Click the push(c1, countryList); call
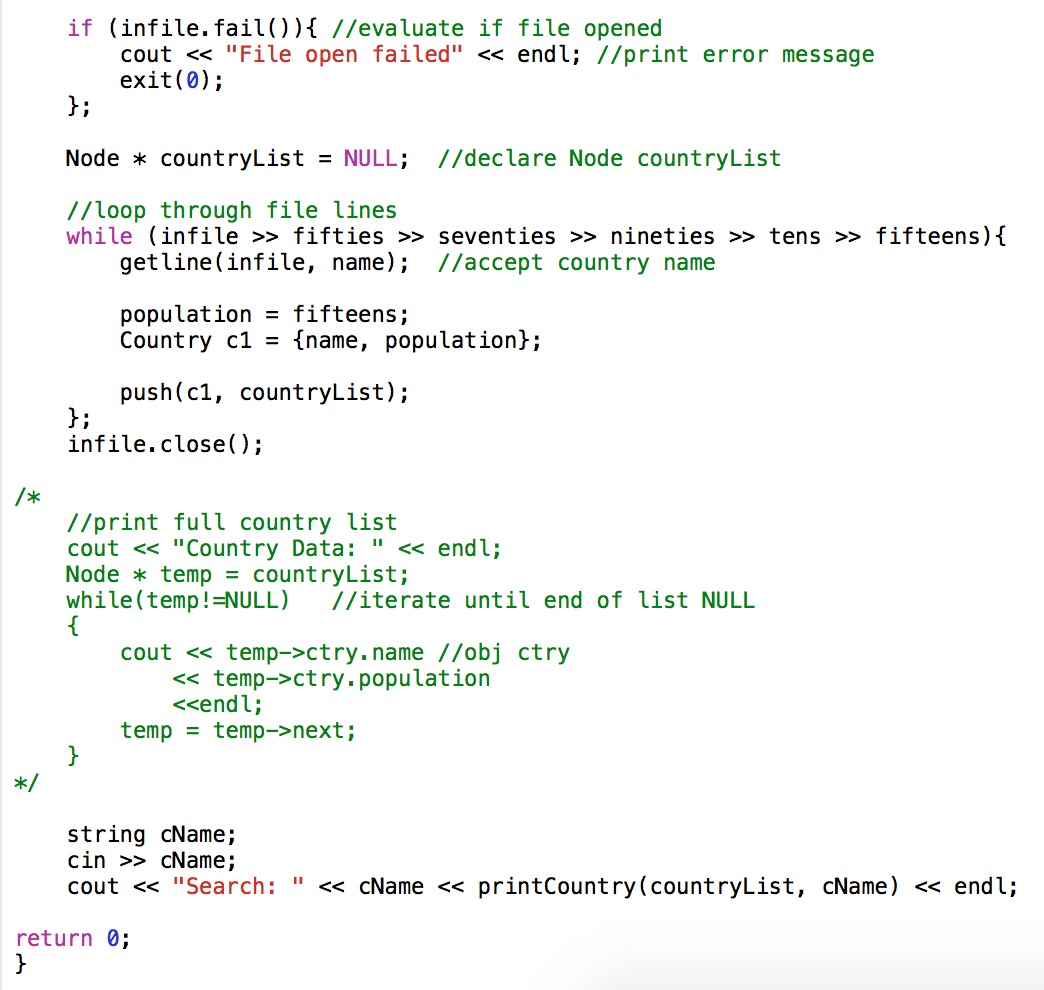Image resolution: width=1044 pixels, height=990 pixels. [264, 392]
